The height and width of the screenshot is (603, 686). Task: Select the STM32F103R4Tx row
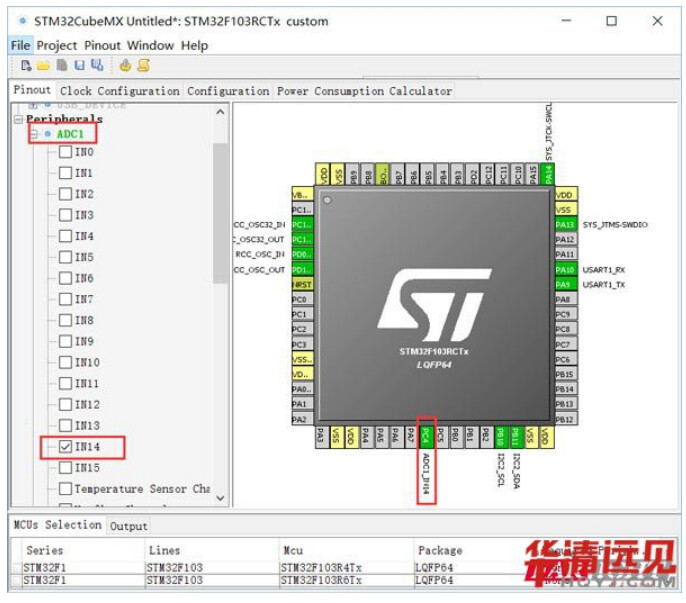346,568
